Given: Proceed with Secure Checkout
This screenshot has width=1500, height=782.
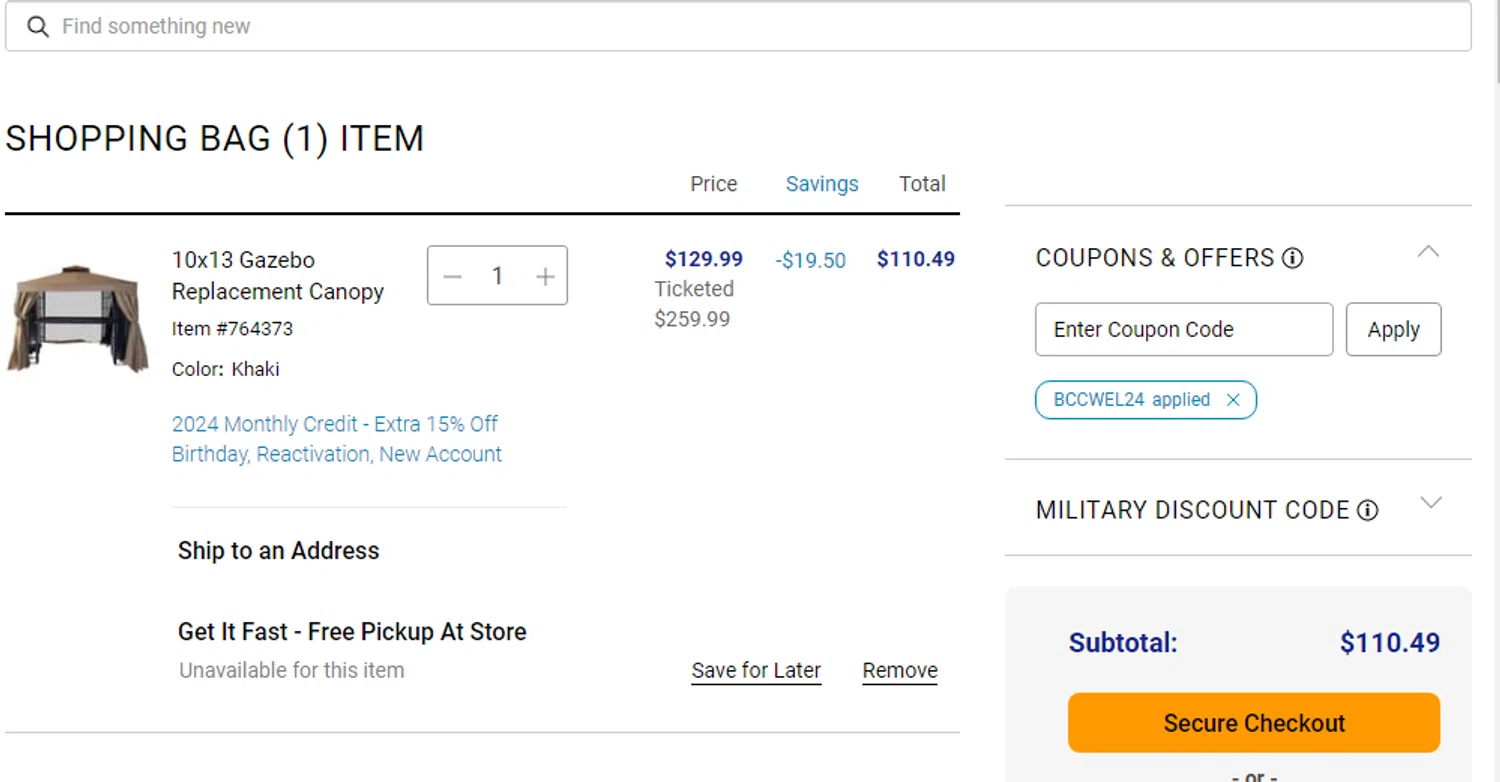Looking at the screenshot, I should (x=1254, y=723).
